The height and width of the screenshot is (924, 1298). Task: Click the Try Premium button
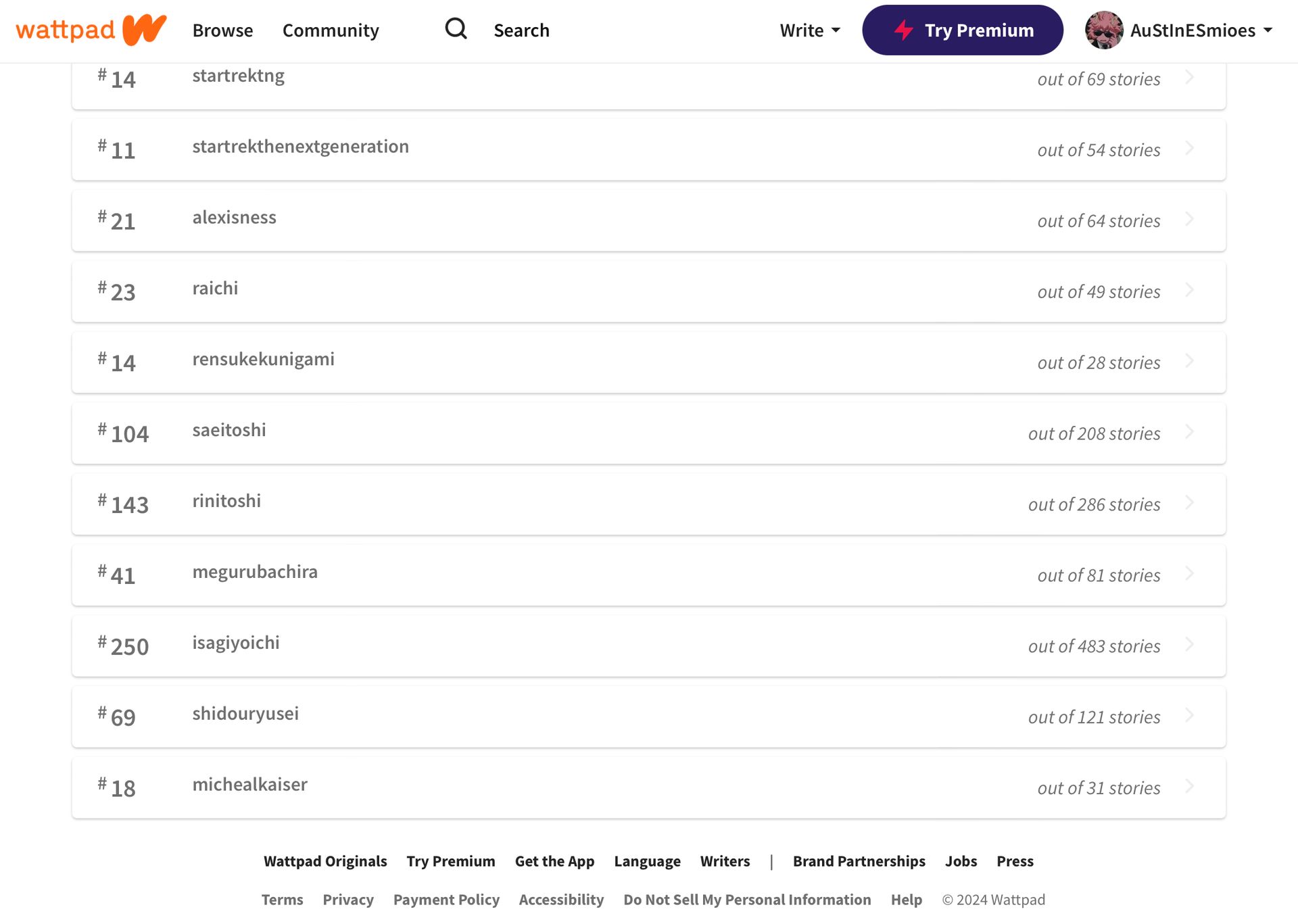click(x=963, y=30)
